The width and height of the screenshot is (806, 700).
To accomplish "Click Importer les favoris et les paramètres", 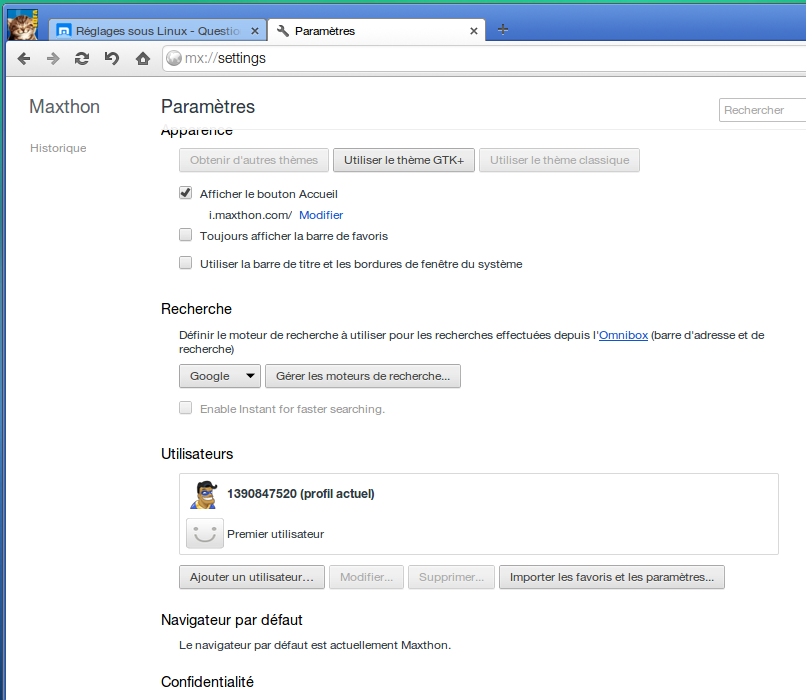I will [x=612, y=577].
